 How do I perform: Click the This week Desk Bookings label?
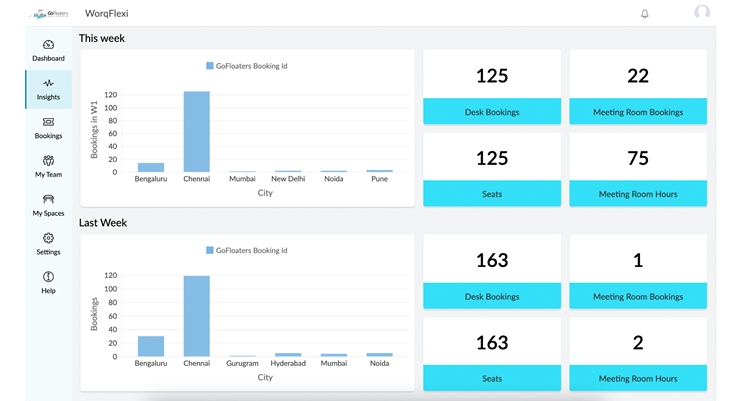coord(492,112)
